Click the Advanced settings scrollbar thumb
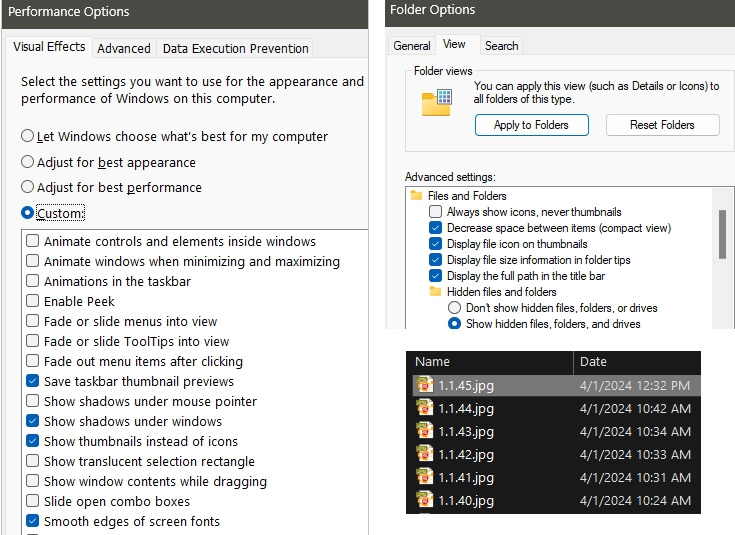Screen dimensions: 735x535 [x=722, y=234]
